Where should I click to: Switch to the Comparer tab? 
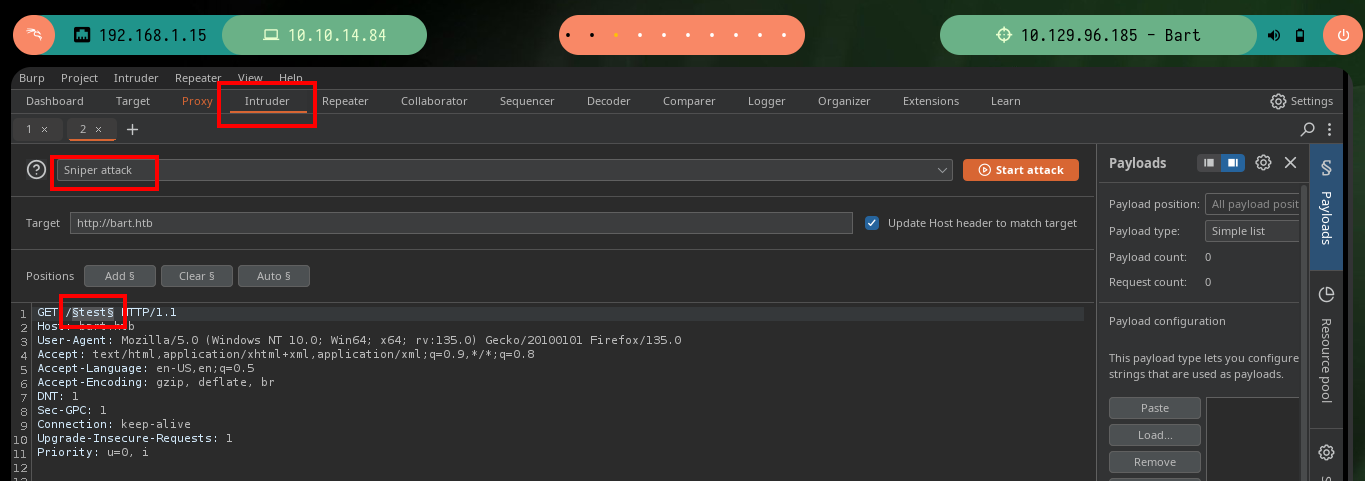[689, 101]
